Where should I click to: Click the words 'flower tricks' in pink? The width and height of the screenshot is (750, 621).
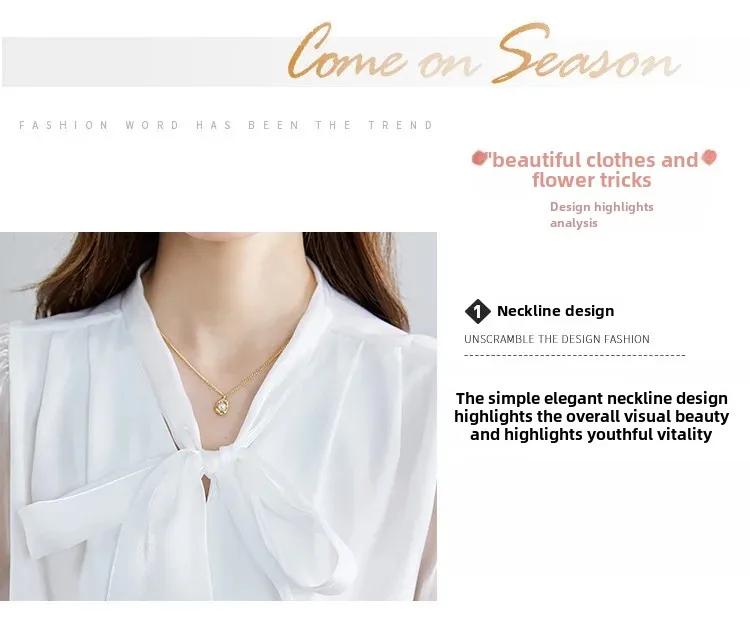pyautogui.click(x=592, y=180)
